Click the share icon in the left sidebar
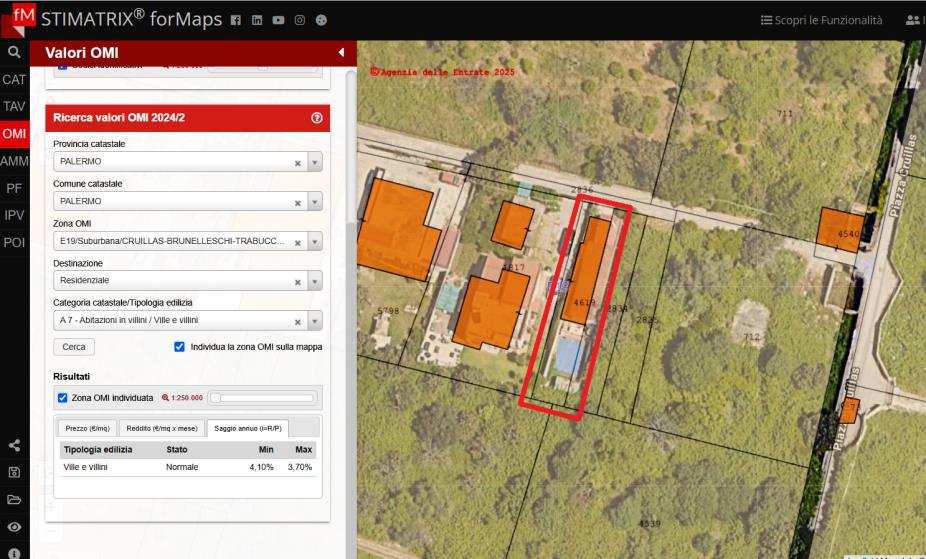The width and height of the screenshot is (926, 559). click(14, 446)
